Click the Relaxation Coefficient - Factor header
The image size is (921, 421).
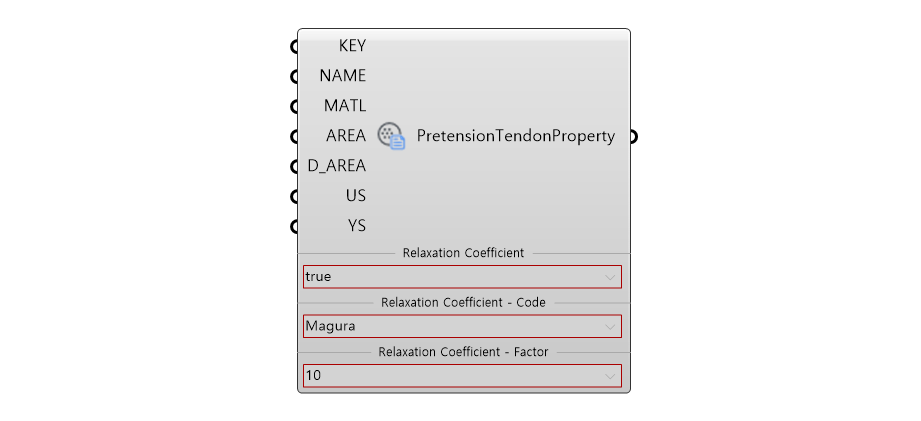[463, 352]
